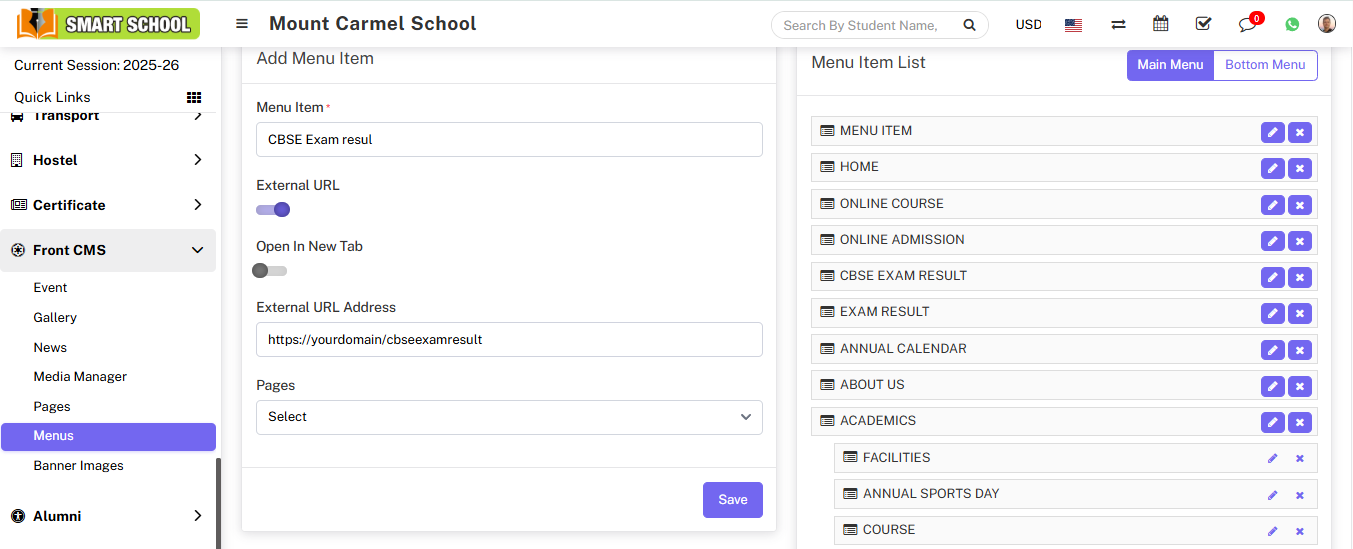The height and width of the screenshot is (549, 1353).
Task: Edit the CBSE EXAM RESULT menu item
Action: (1272, 277)
